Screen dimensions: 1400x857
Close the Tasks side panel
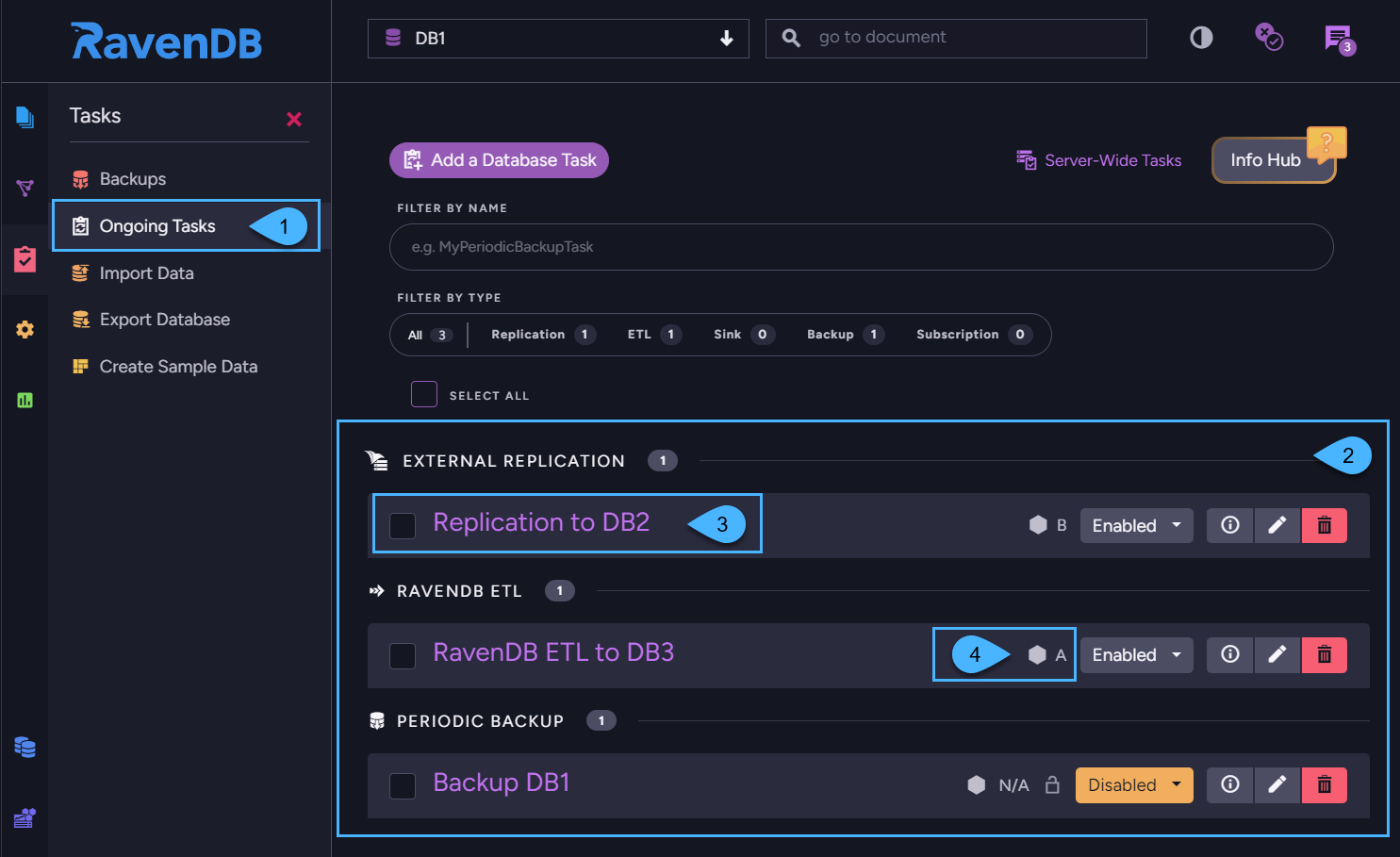point(294,119)
